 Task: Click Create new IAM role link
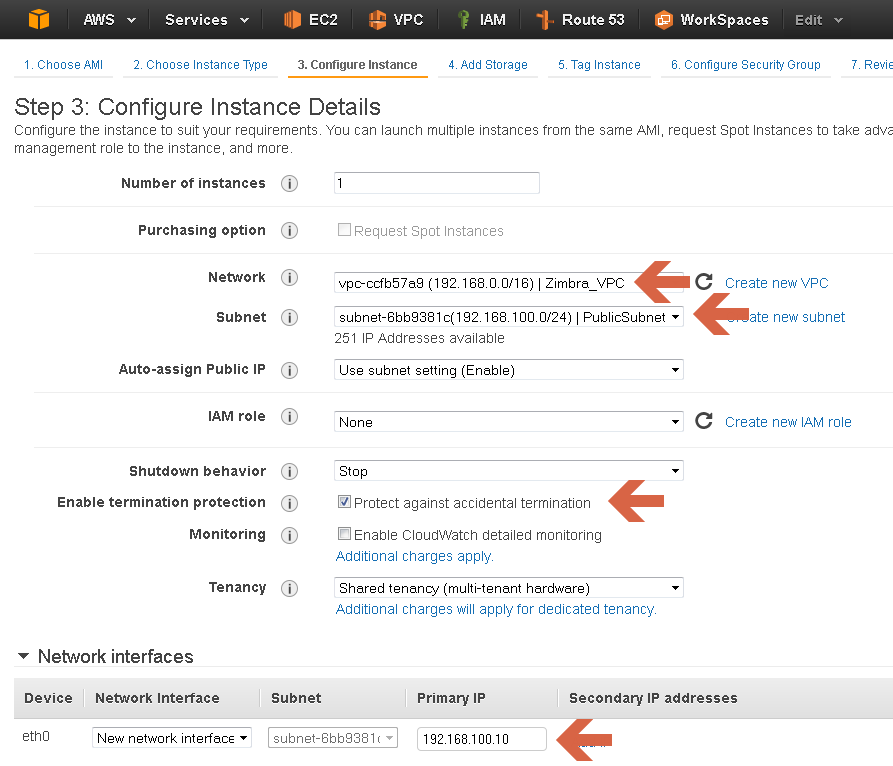tap(788, 422)
